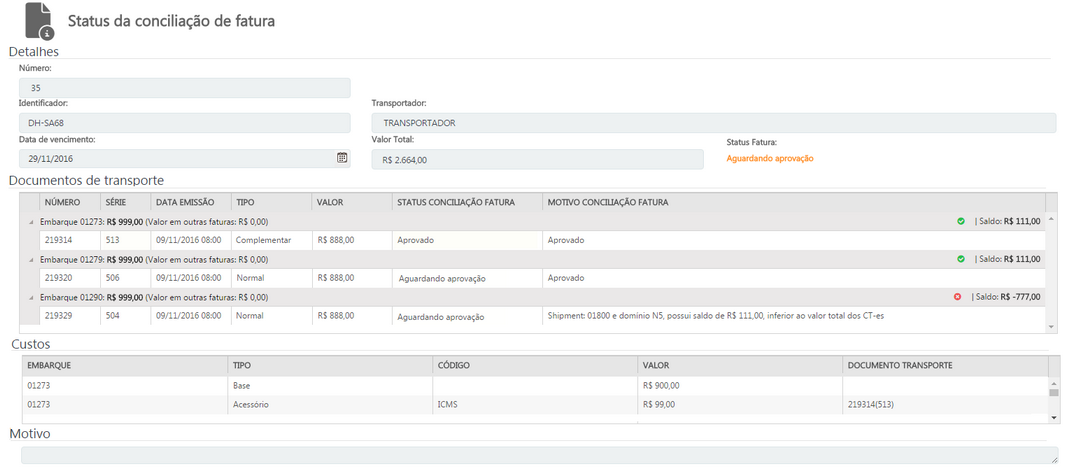The height and width of the screenshot is (467, 1065).
Task: Click série cell 504
Action: 113,316
